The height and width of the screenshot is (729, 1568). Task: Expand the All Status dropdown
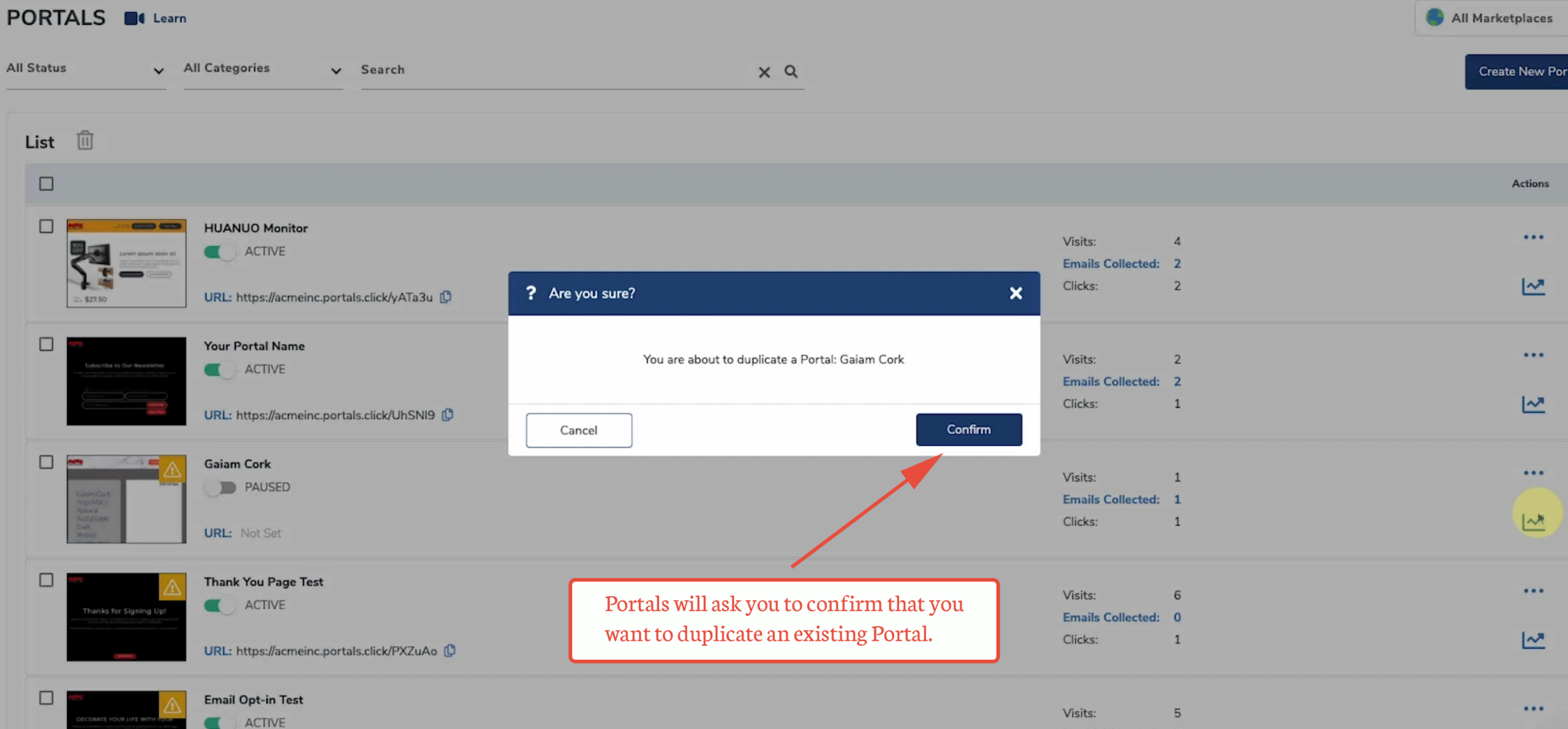(x=85, y=69)
